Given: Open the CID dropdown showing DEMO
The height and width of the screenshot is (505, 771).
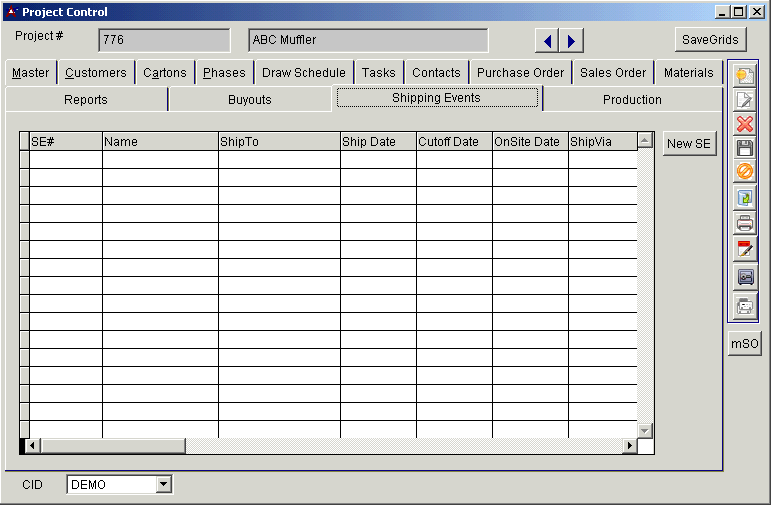Looking at the screenshot, I should point(164,485).
